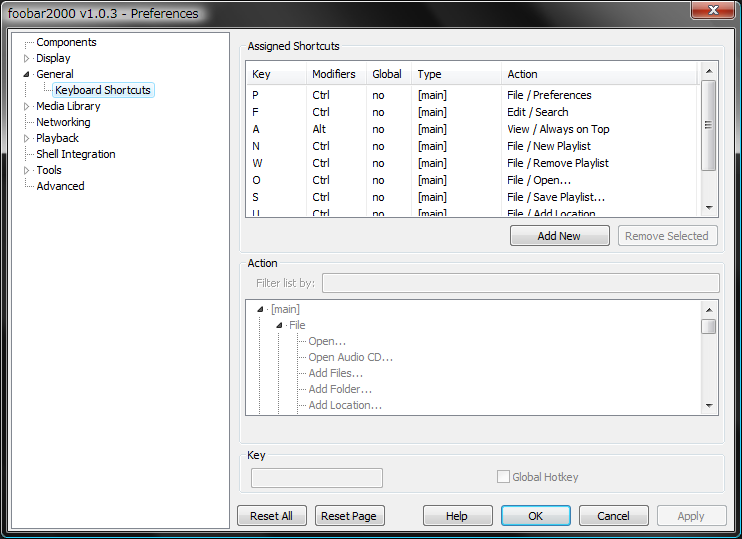
Task: Select the File / Remove Playlist row
Action: 472,163
